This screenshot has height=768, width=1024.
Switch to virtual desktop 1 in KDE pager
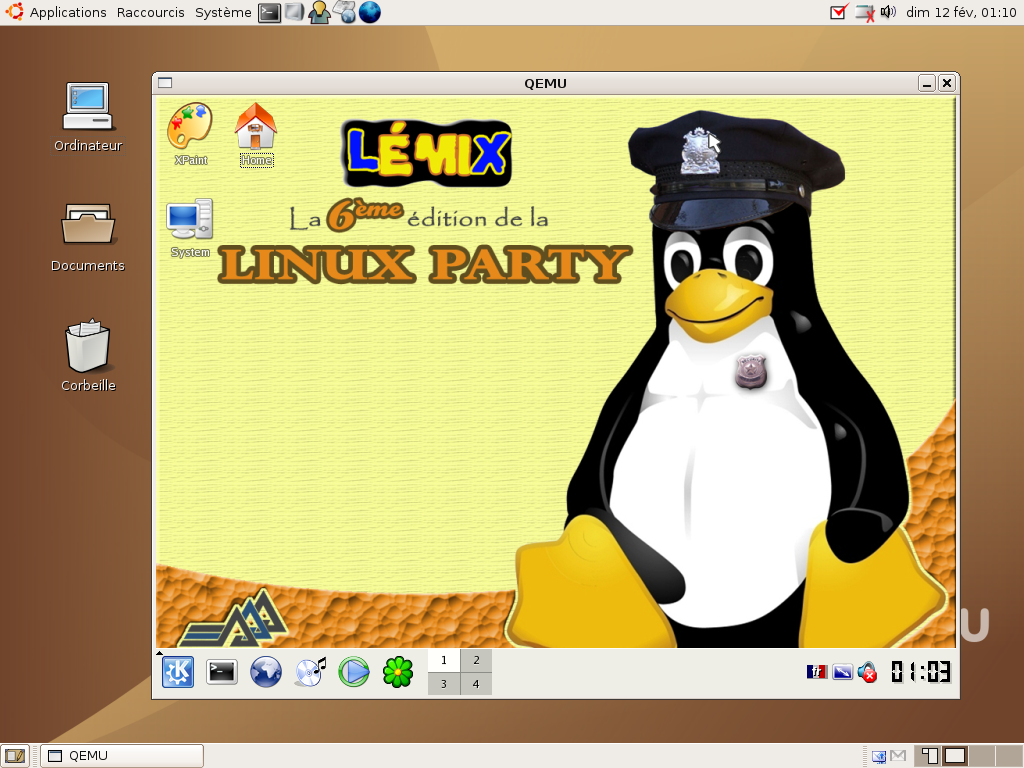point(444,660)
